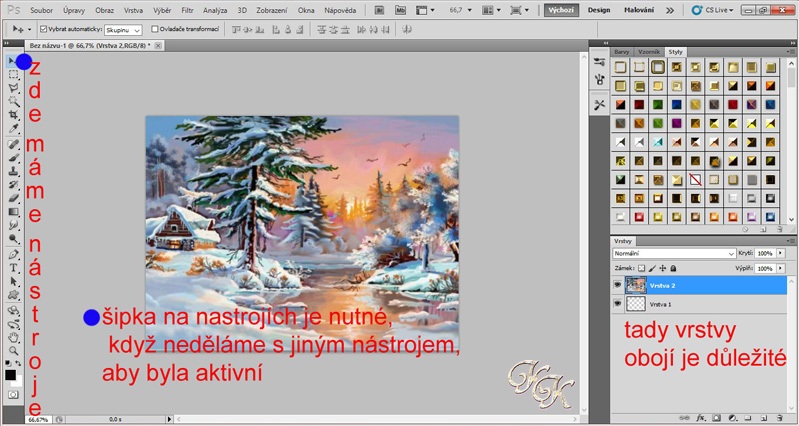The height and width of the screenshot is (426, 799).
Task: Select the Brush tool
Action: point(13,158)
